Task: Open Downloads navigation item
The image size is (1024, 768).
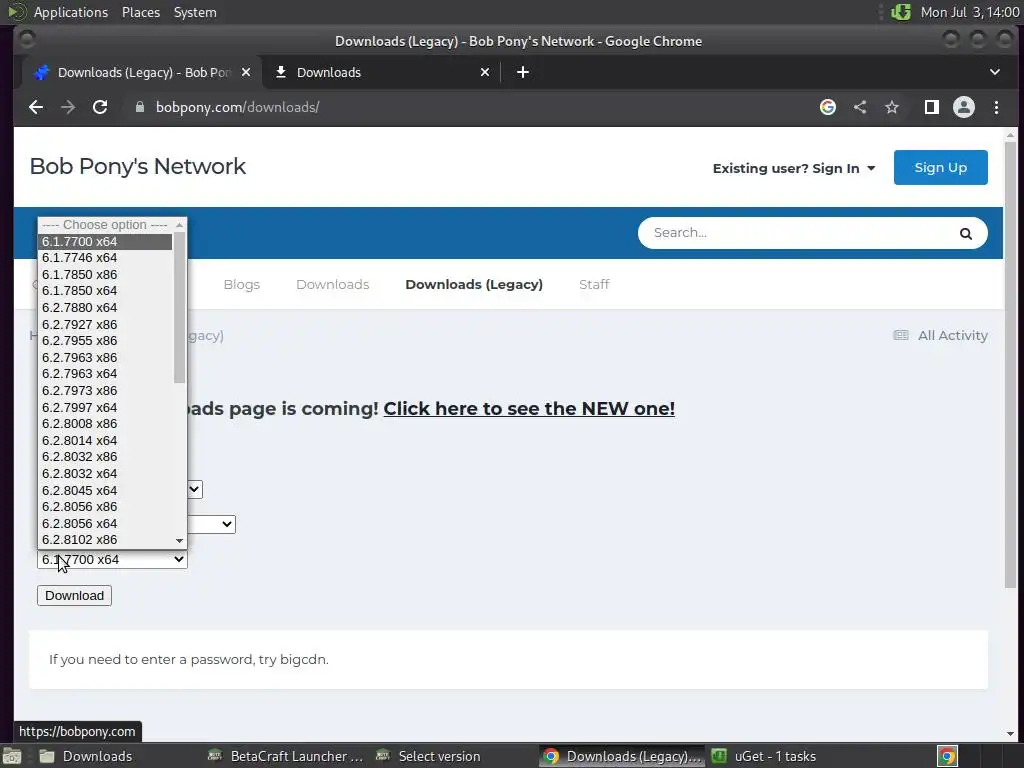Action: click(332, 285)
